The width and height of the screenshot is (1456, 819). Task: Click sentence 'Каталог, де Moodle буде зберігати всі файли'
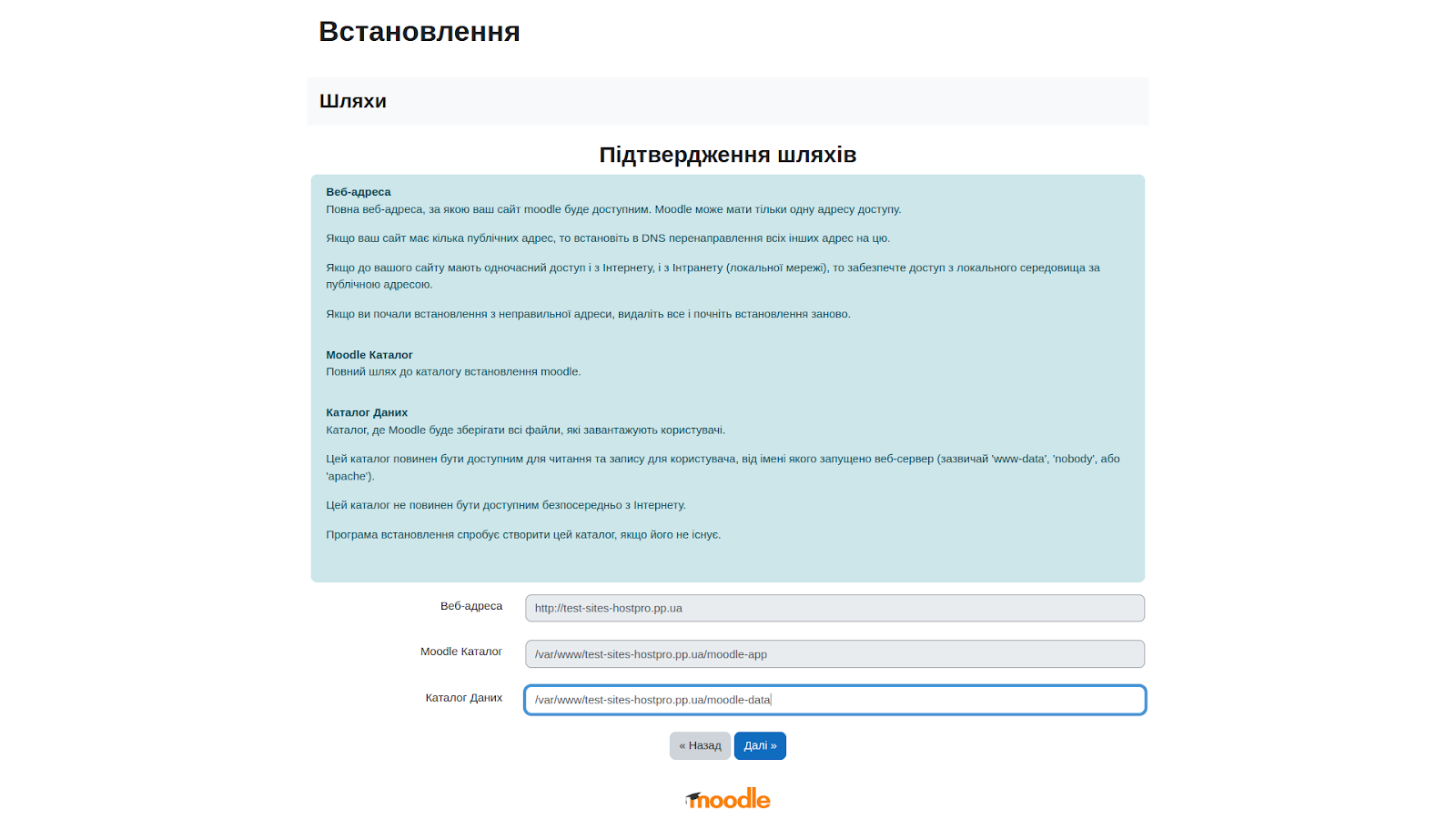[526, 430]
